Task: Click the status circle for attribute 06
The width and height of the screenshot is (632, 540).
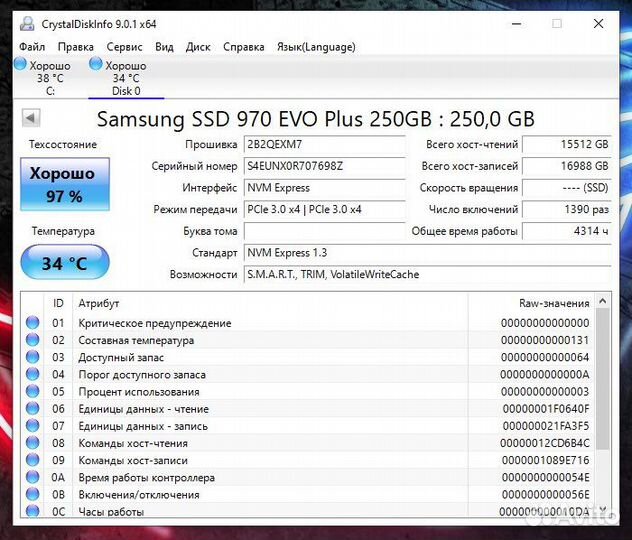Action: pos(33,408)
